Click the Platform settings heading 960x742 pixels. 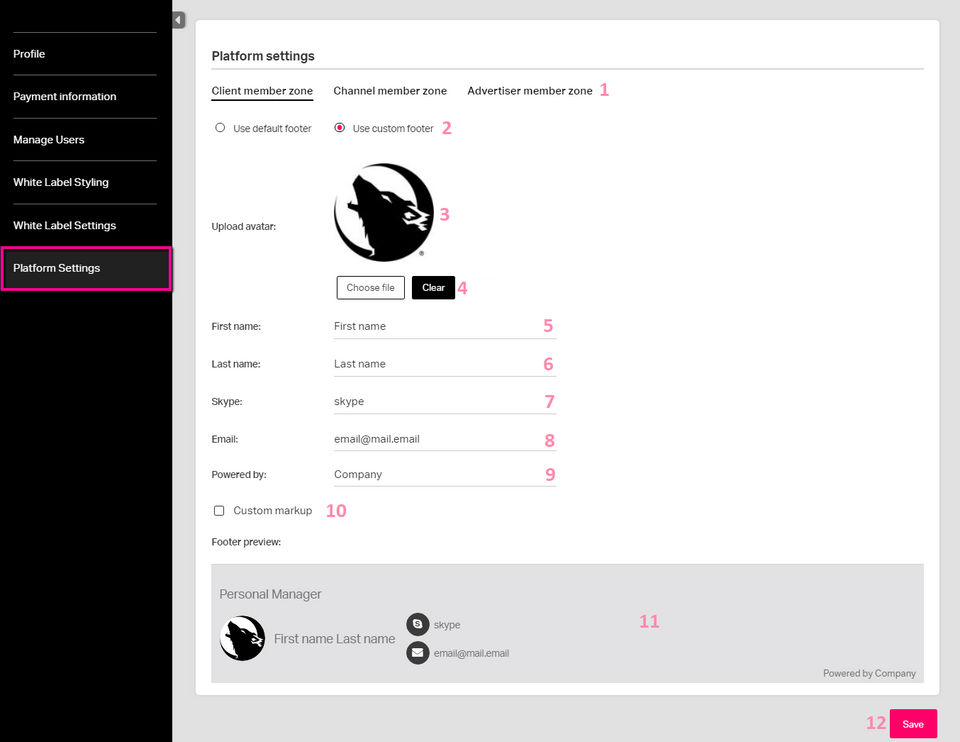263,56
